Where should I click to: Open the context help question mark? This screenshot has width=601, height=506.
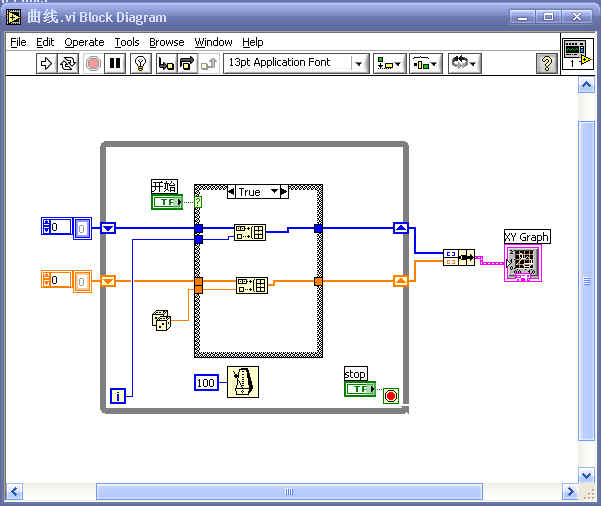click(547, 64)
